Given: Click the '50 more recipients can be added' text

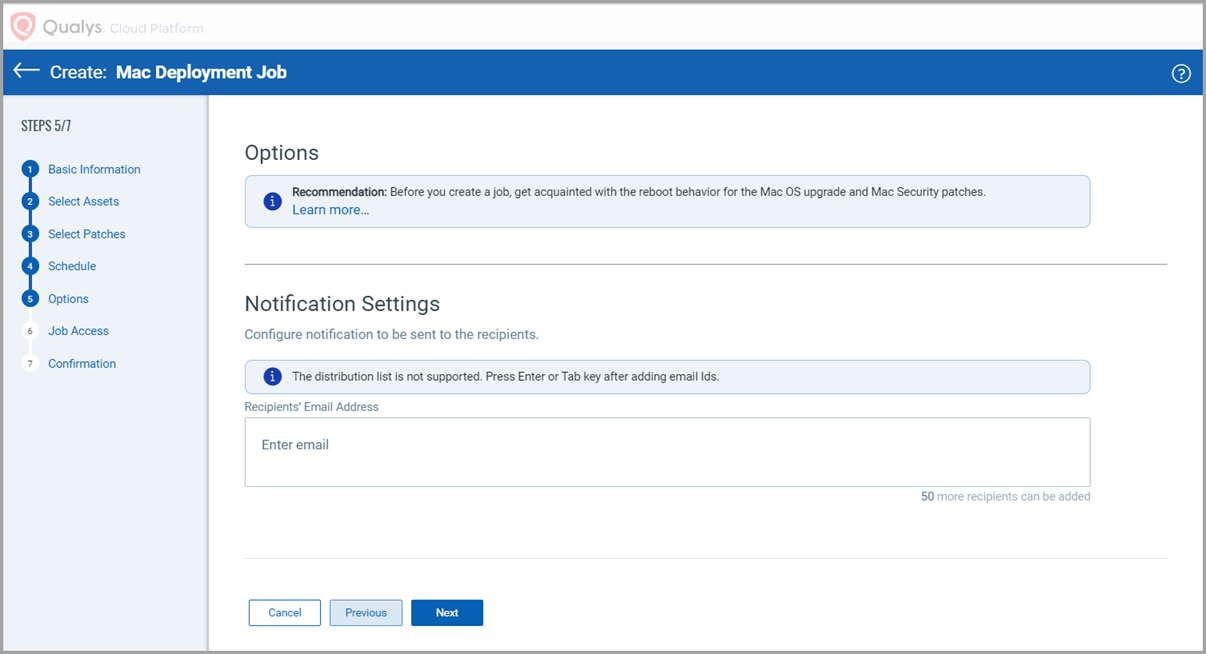Looking at the screenshot, I should click(1005, 496).
